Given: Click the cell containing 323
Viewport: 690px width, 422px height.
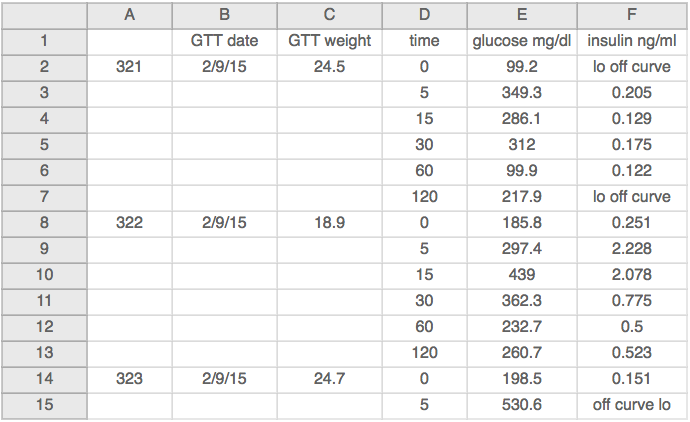Looking at the screenshot, I should 129,379.
